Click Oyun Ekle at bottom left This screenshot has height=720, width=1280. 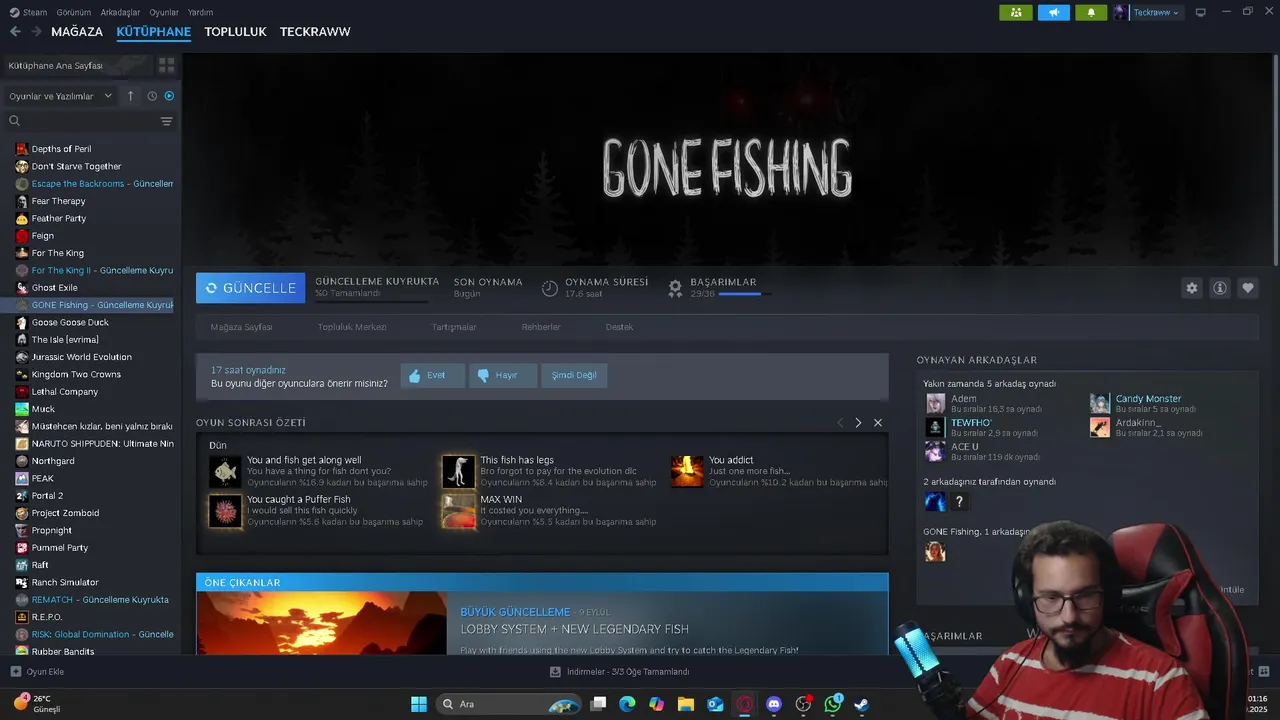(x=37, y=672)
